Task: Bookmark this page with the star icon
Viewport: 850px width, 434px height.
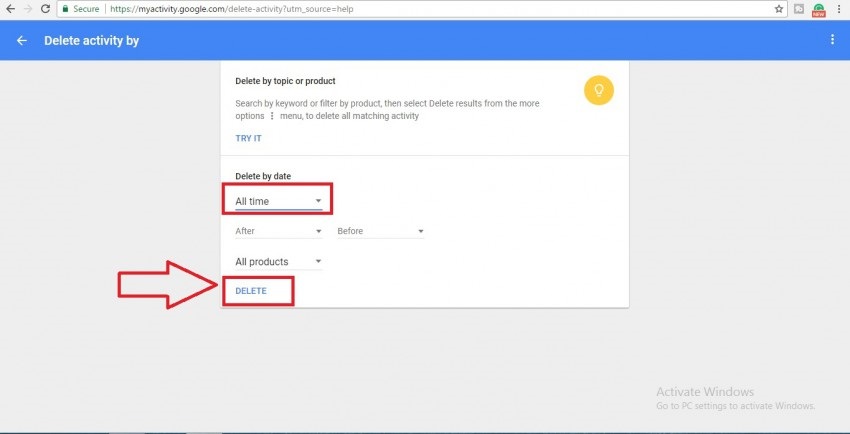Action: pyautogui.click(x=779, y=9)
